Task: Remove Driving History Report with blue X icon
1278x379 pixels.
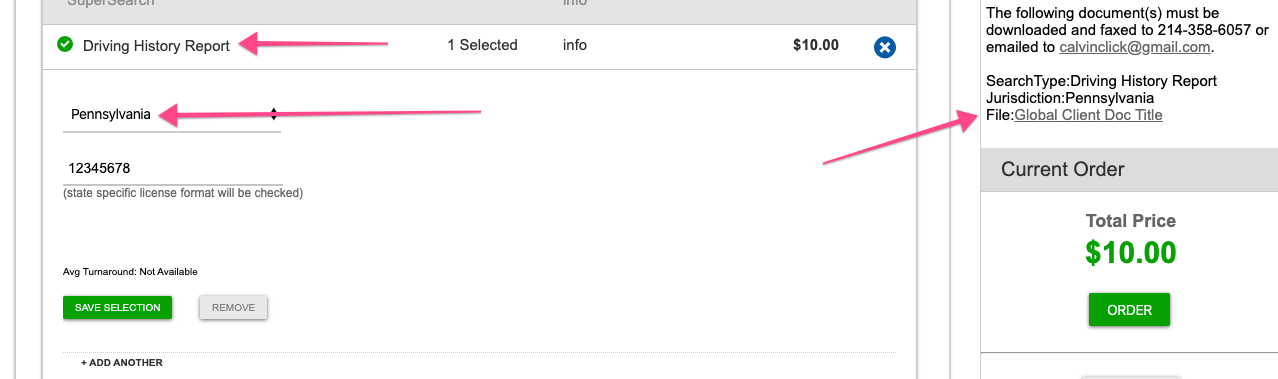Action: (884, 47)
